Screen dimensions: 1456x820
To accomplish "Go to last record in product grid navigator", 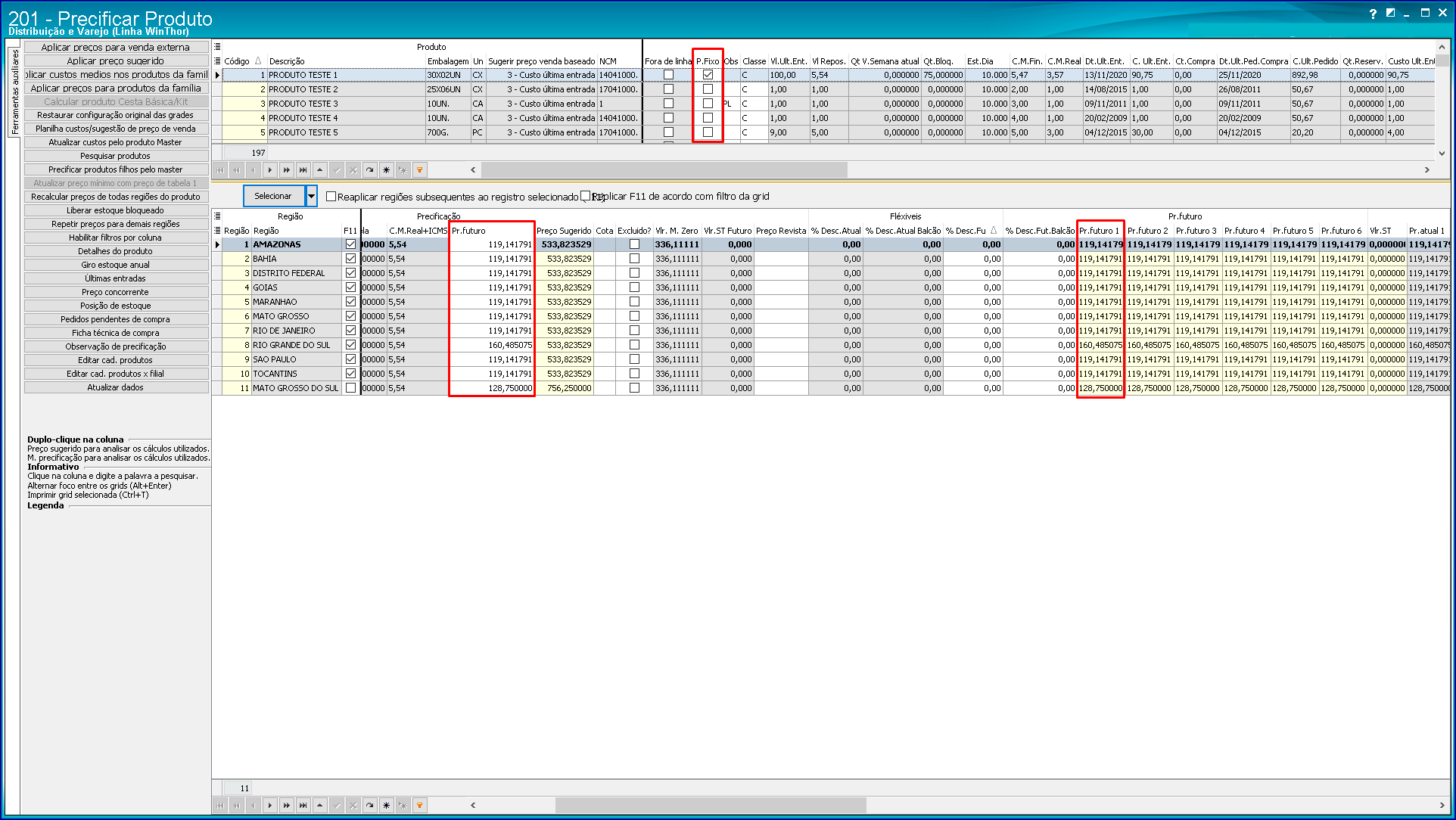I will coord(303,170).
